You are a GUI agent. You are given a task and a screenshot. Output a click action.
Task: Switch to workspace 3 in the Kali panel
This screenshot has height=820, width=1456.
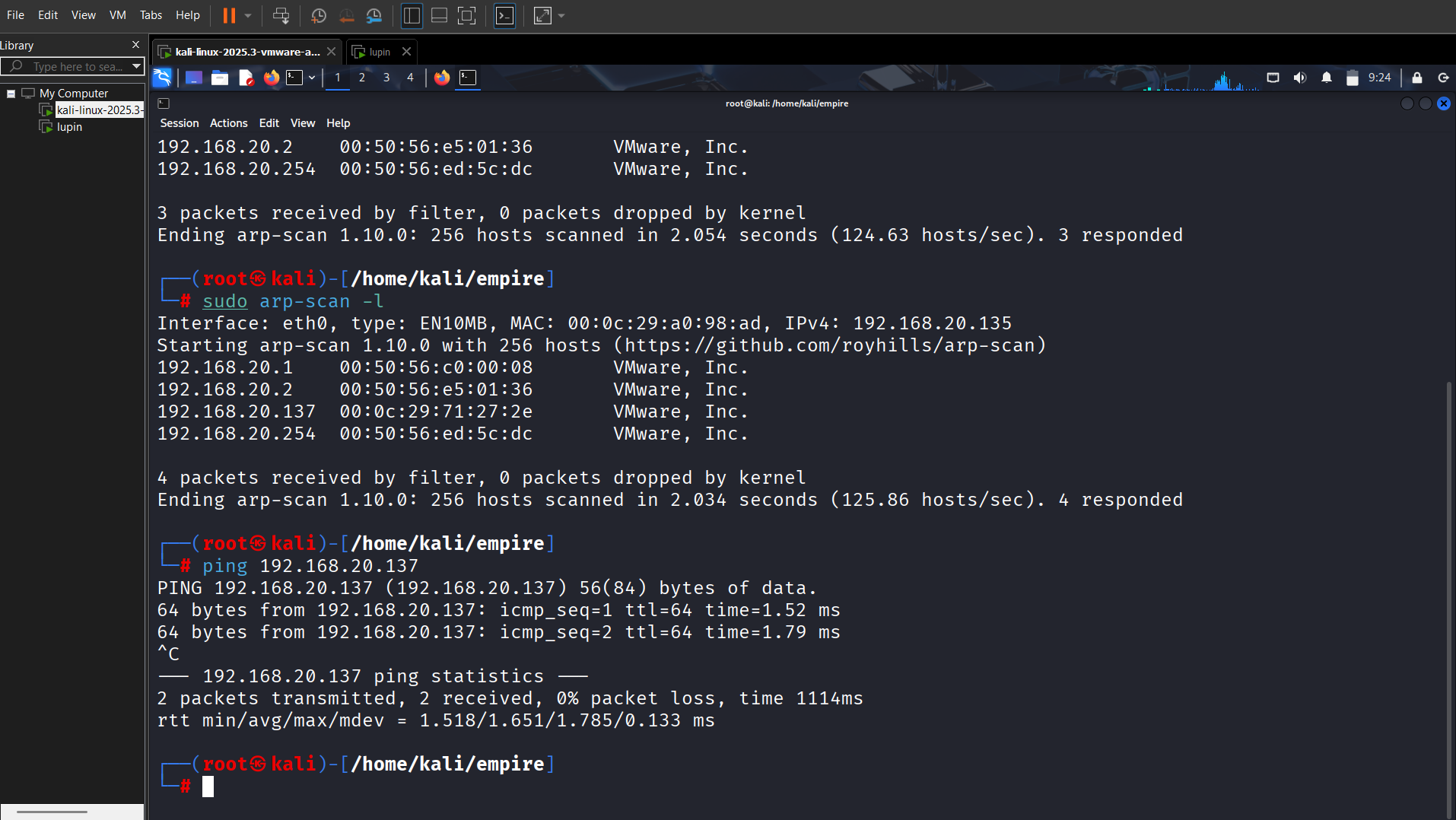(386, 78)
